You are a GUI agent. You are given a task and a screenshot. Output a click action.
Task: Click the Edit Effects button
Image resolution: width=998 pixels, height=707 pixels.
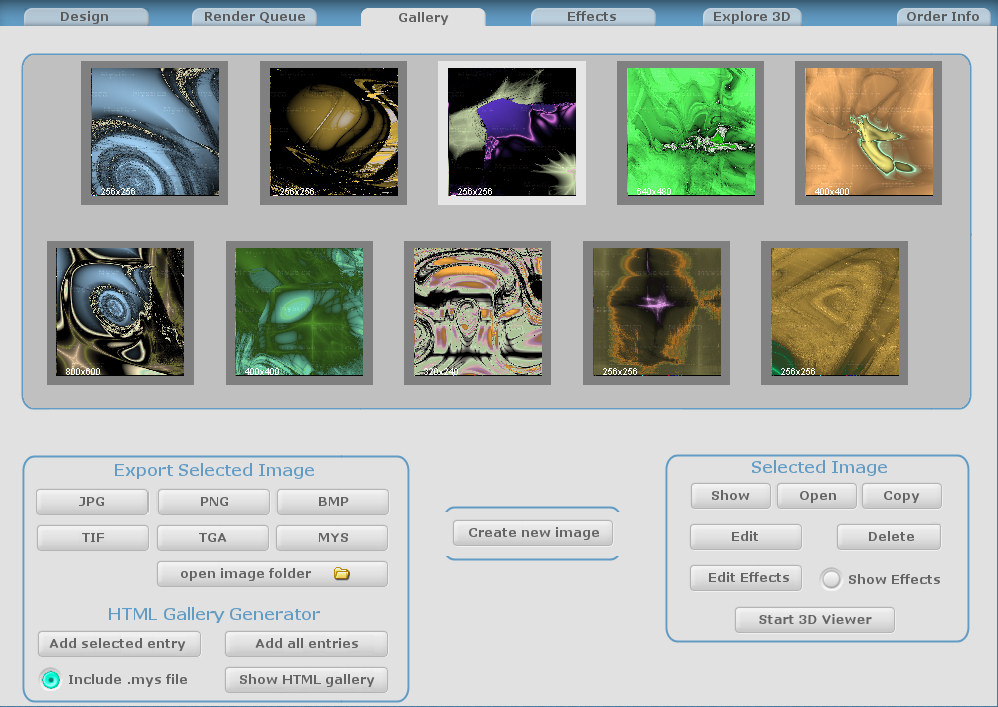pyautogui.click(x=747, y=578)
